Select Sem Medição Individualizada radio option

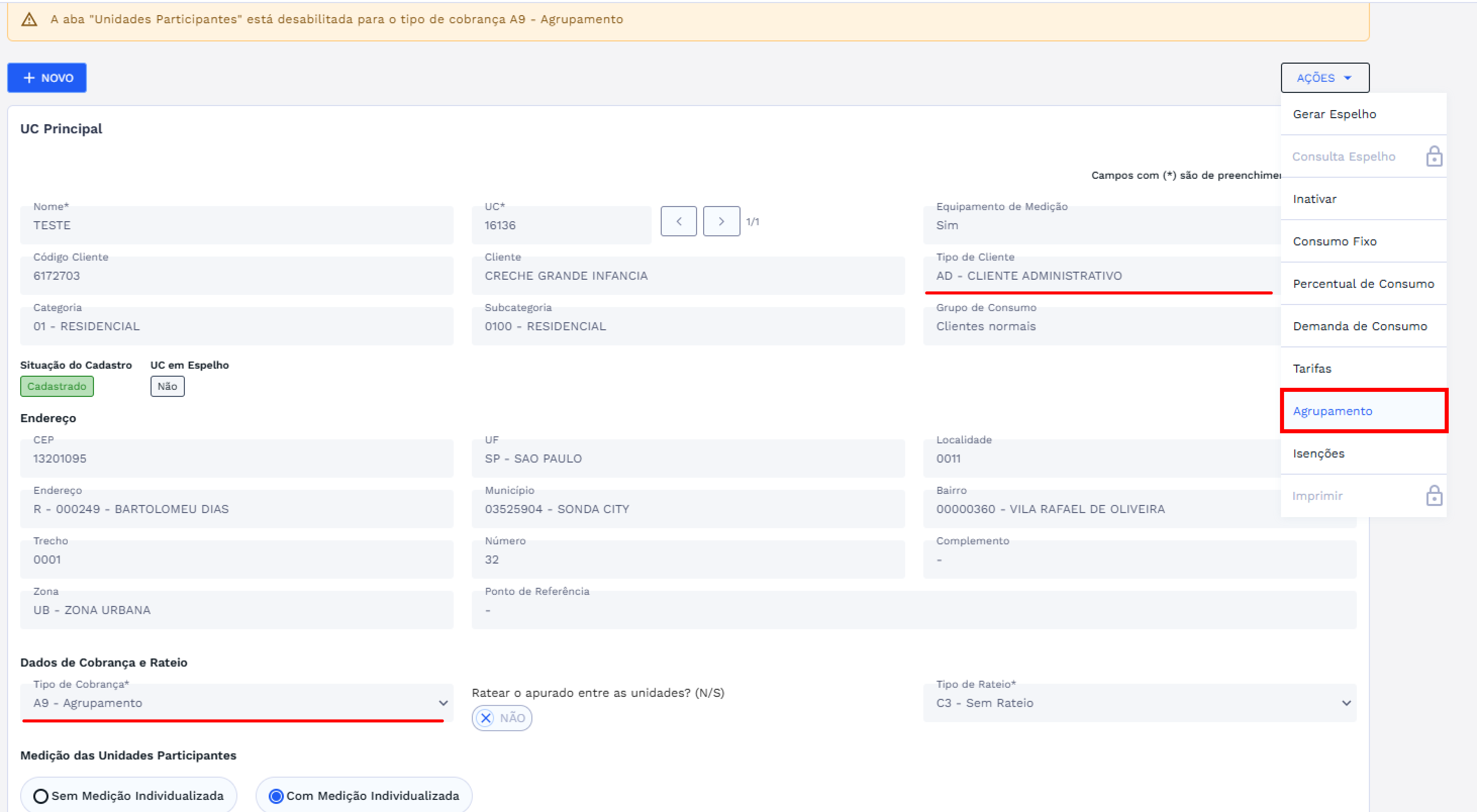pos(41,796)
